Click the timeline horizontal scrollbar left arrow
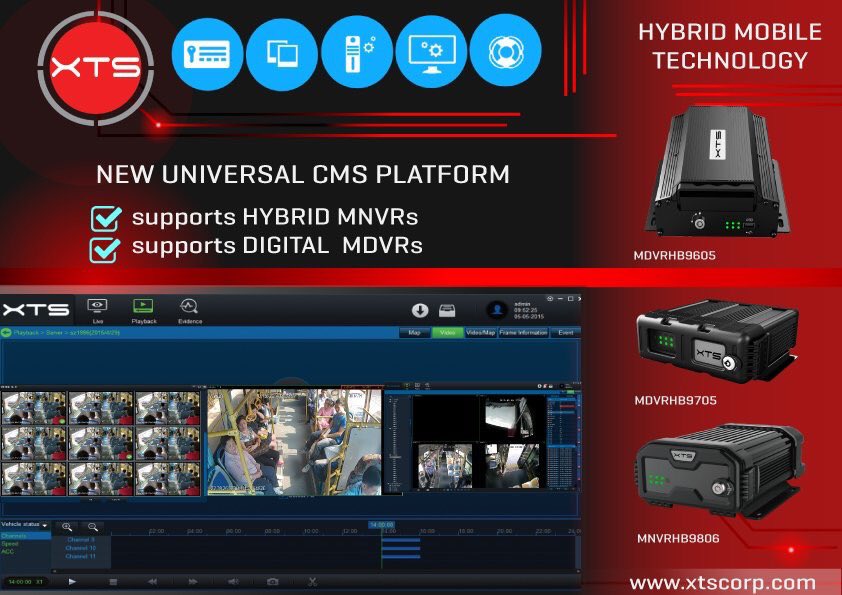Screen dimensions: 842x595 54,571
